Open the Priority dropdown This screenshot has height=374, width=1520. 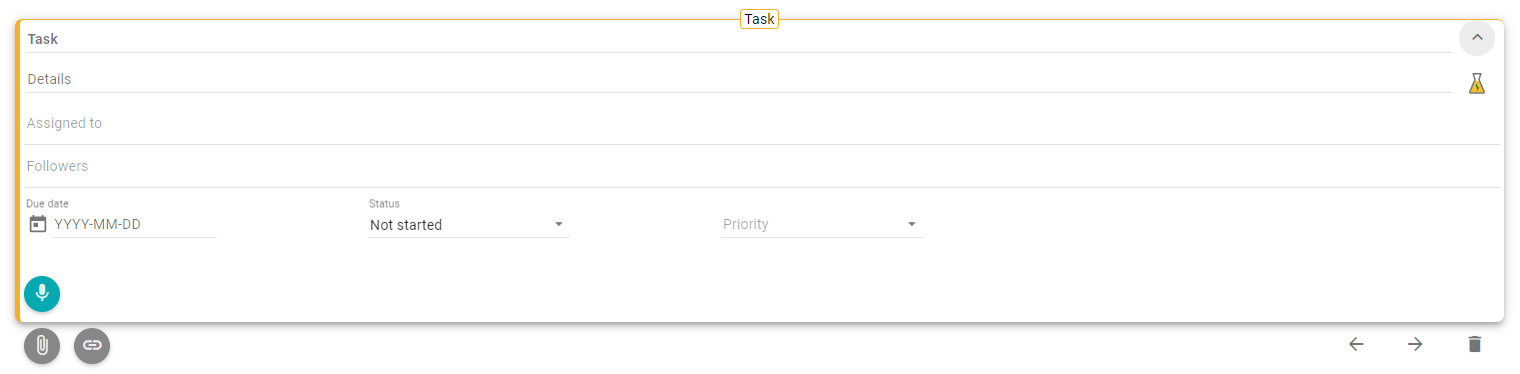pos(821,225)
